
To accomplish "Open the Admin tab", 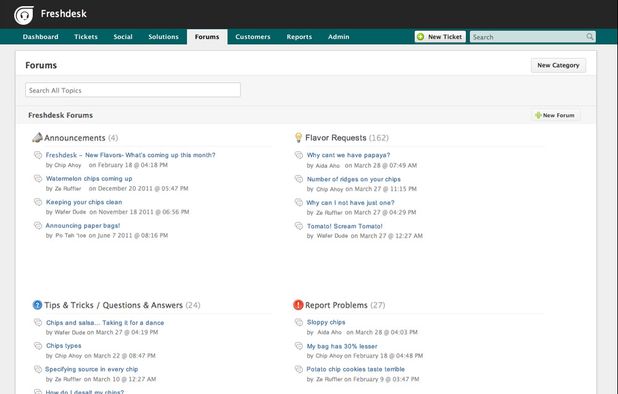I will pos(339,37).
